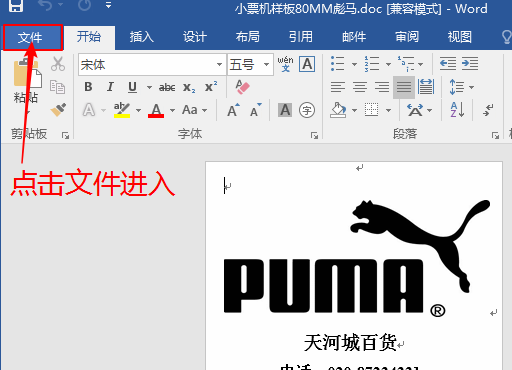Open the 五号 font size dropdown

(x=266, y=64)
